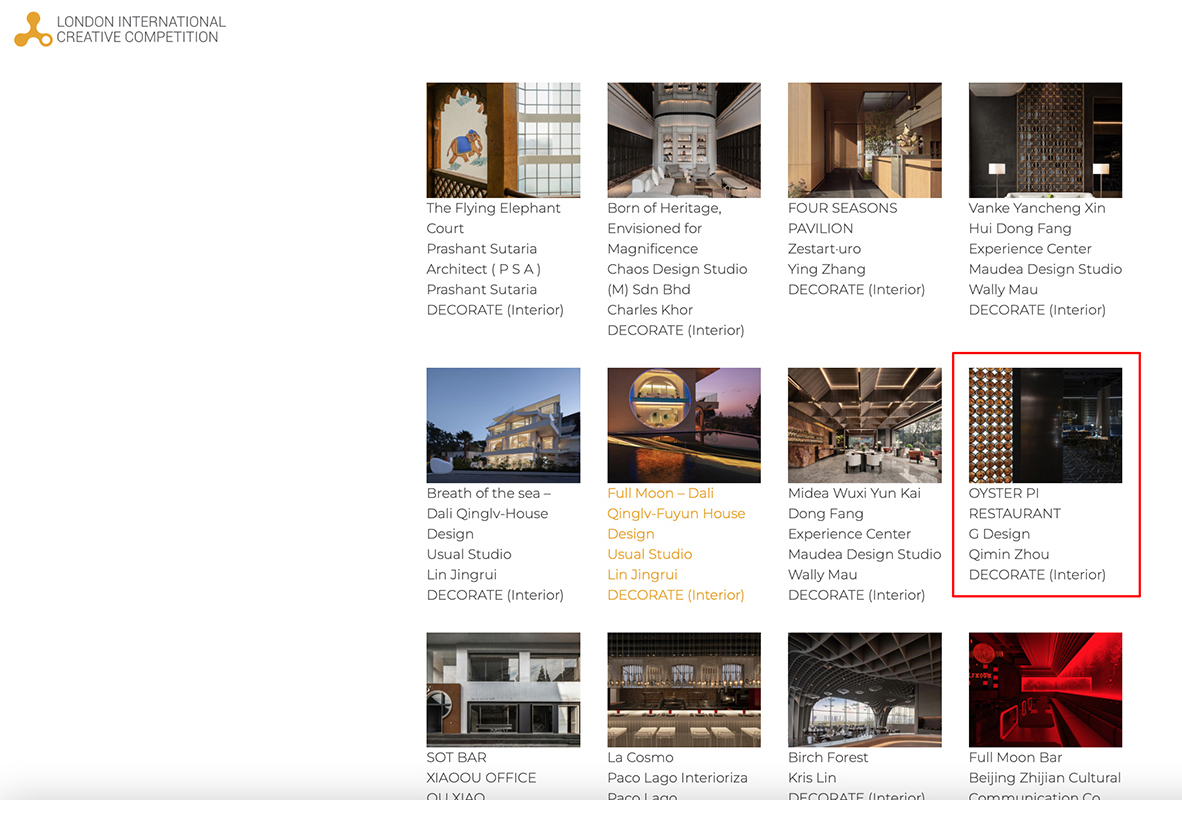
Task: Click orange "Lin Jingrui" in Full Moon – Dali entry
Action: 642,575
